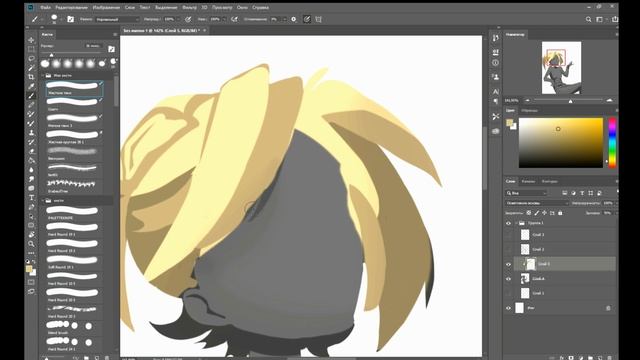640x360 pixels.
Task: Open the layer blend mode dropdown
Action: [537, 203]
